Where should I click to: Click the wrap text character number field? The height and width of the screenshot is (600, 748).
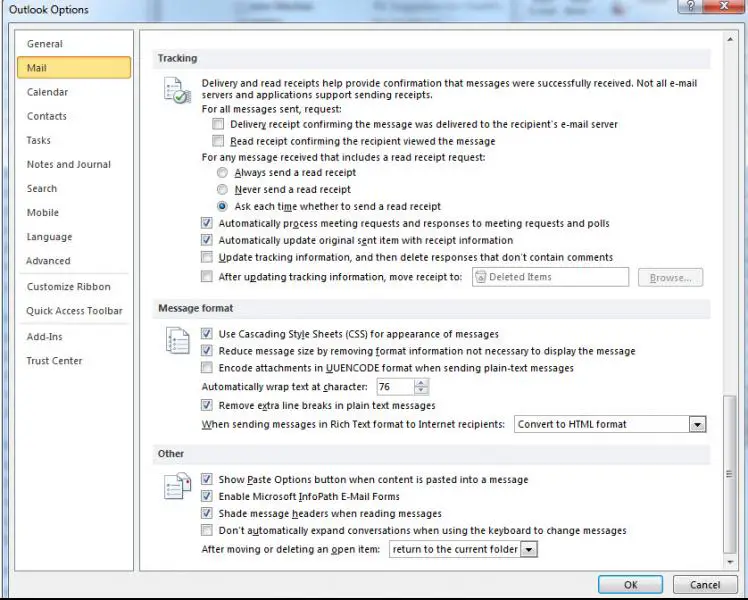(395, 387)
